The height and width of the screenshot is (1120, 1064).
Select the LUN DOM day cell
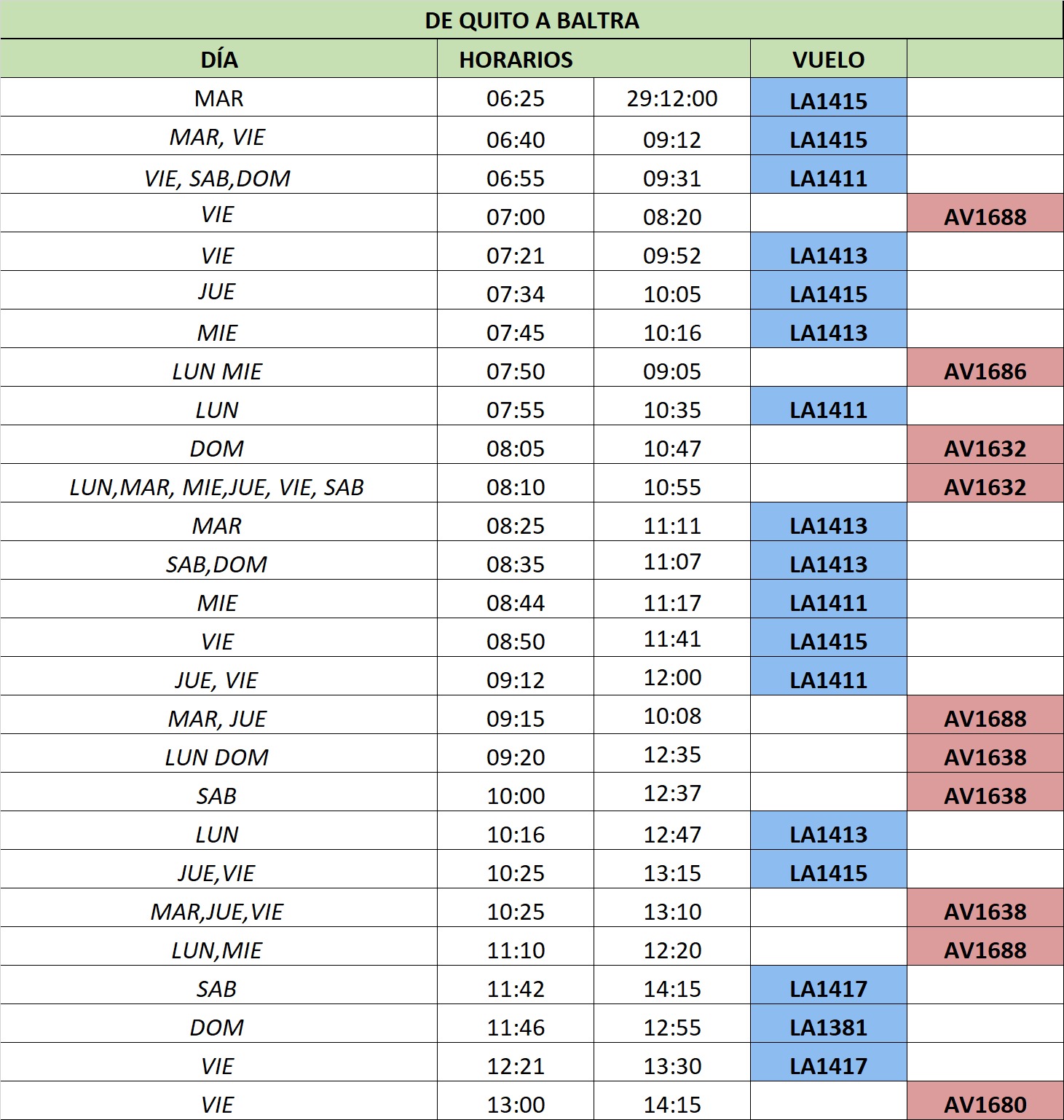(217, 757)
